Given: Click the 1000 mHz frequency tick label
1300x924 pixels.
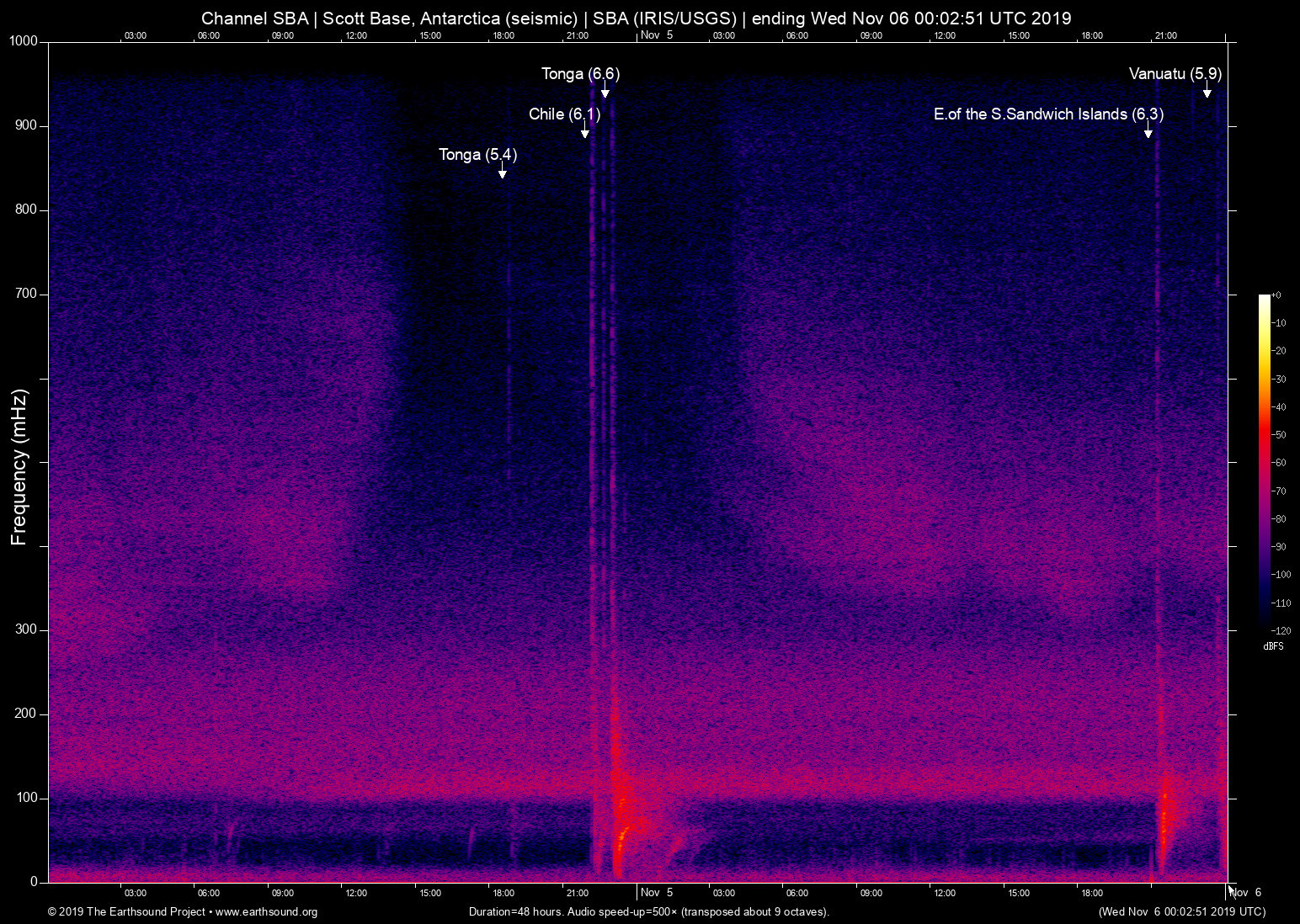Looking at the screenshot, I should tap(23, 41).
